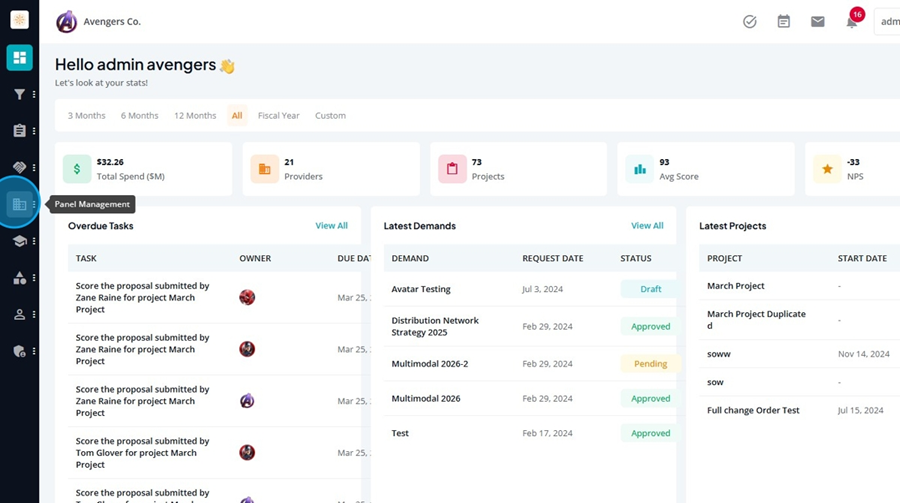Viewport: 900px width, 503px height.
Task: Open the mail icon in header
Action: (818, 22)
